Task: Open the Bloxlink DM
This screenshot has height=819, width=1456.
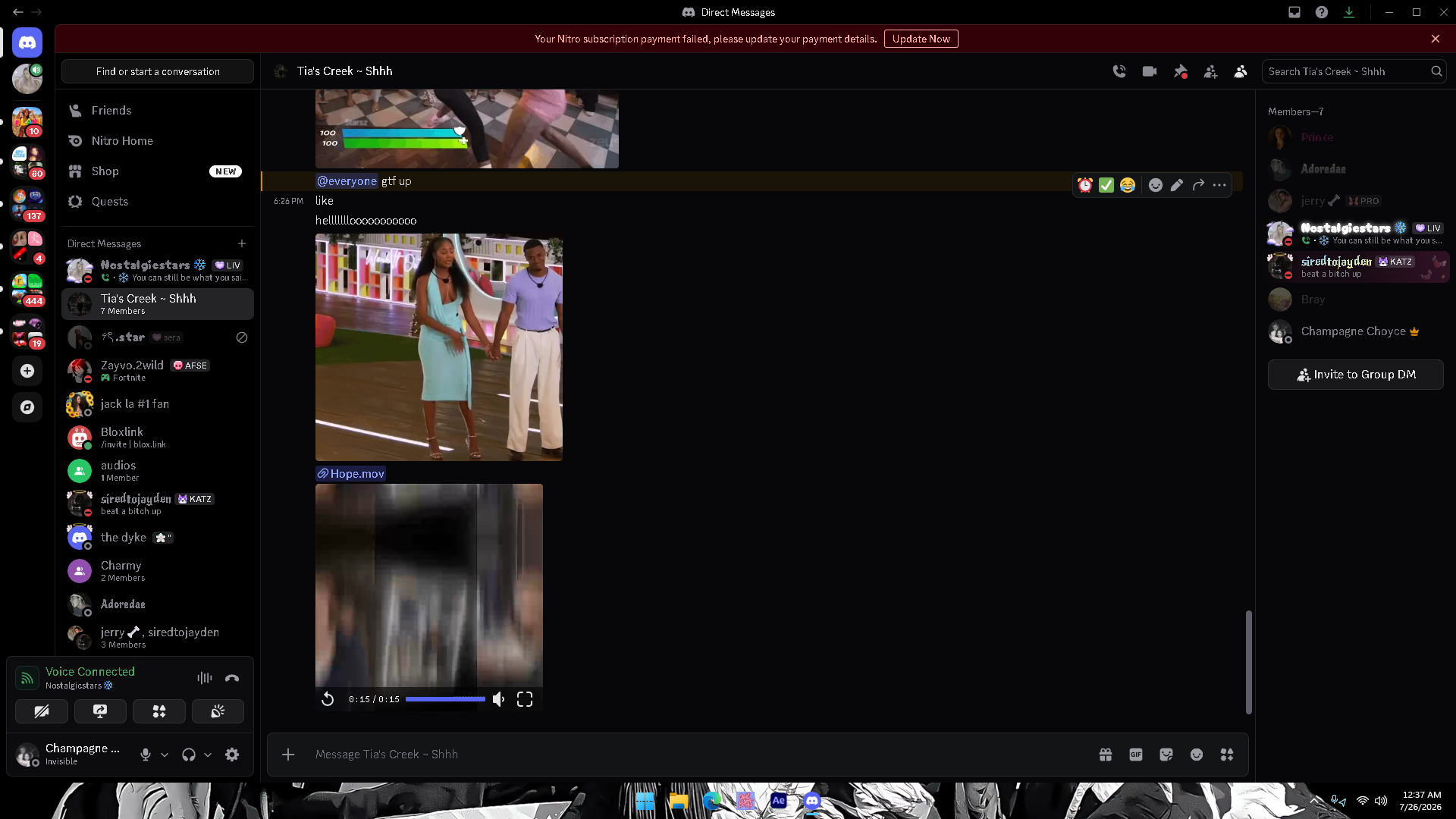Action: click(158, 438)
